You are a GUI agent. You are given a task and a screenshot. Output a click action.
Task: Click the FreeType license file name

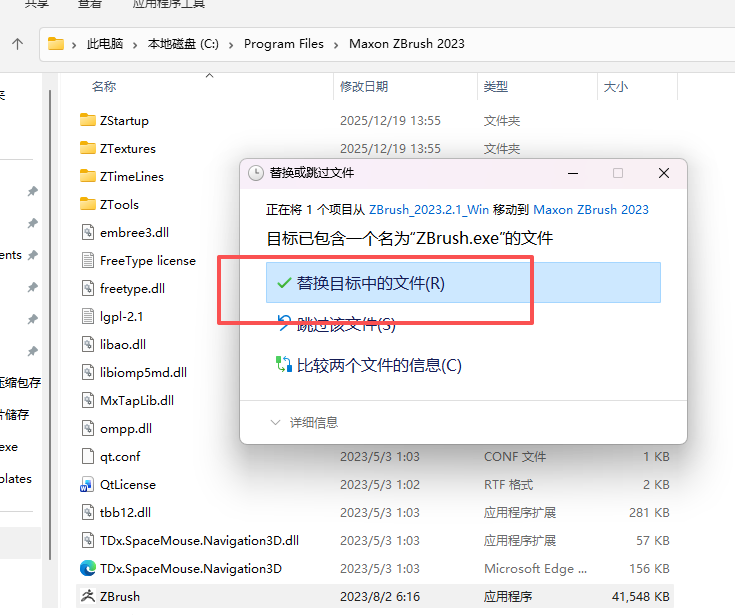click(x=148, y=261)
